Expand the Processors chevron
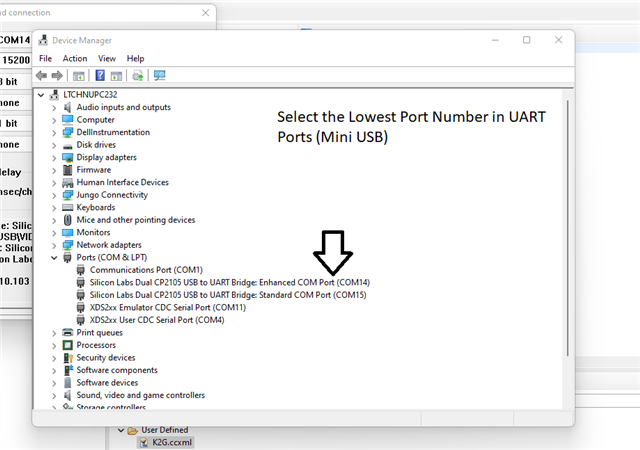Image resolution: width=640 pixels, height=450 pixels. coord(54,345)
